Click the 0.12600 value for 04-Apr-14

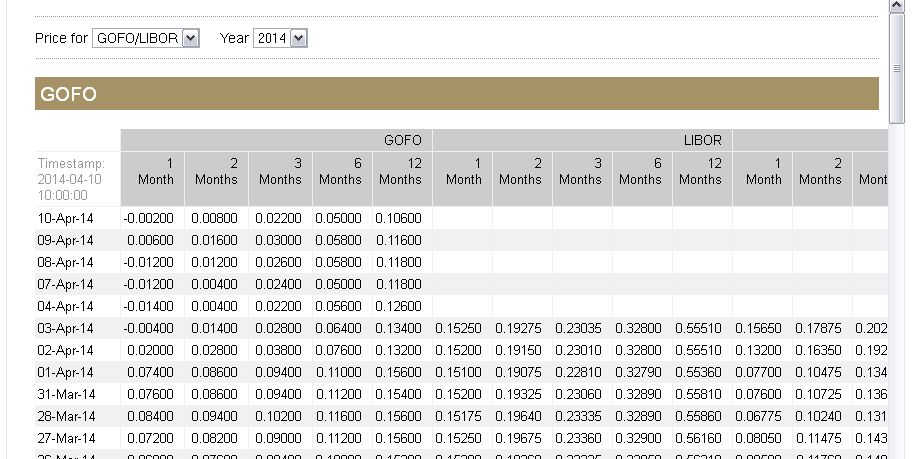tap(398, 306)
